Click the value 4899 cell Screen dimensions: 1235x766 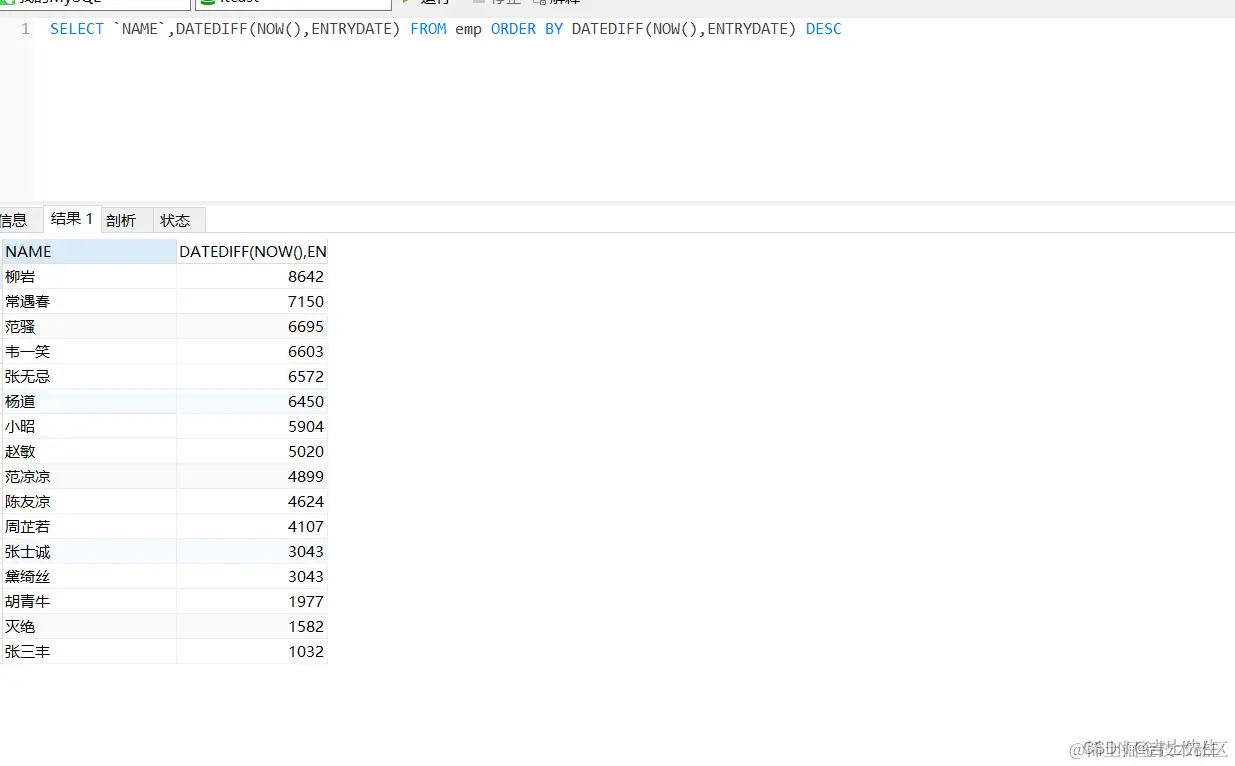point(252,477)
